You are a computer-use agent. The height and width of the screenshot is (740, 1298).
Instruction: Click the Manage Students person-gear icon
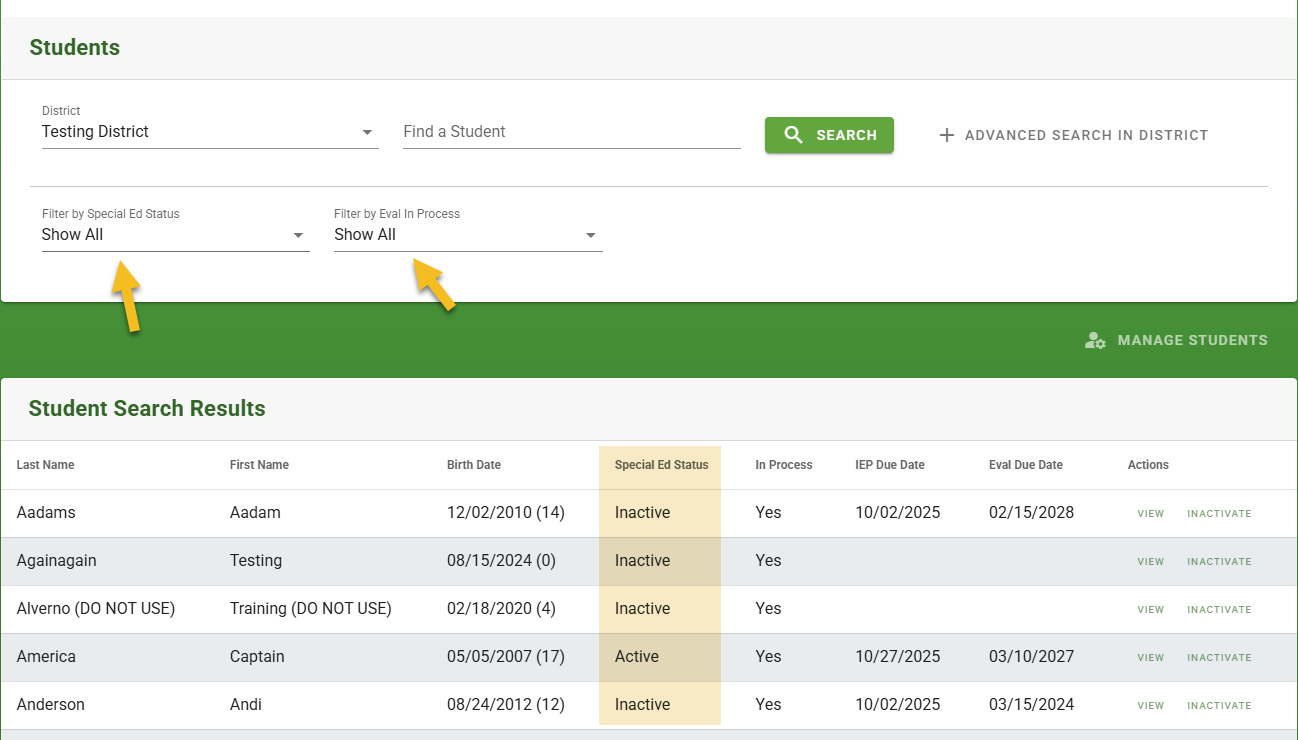coord(1095,340)
